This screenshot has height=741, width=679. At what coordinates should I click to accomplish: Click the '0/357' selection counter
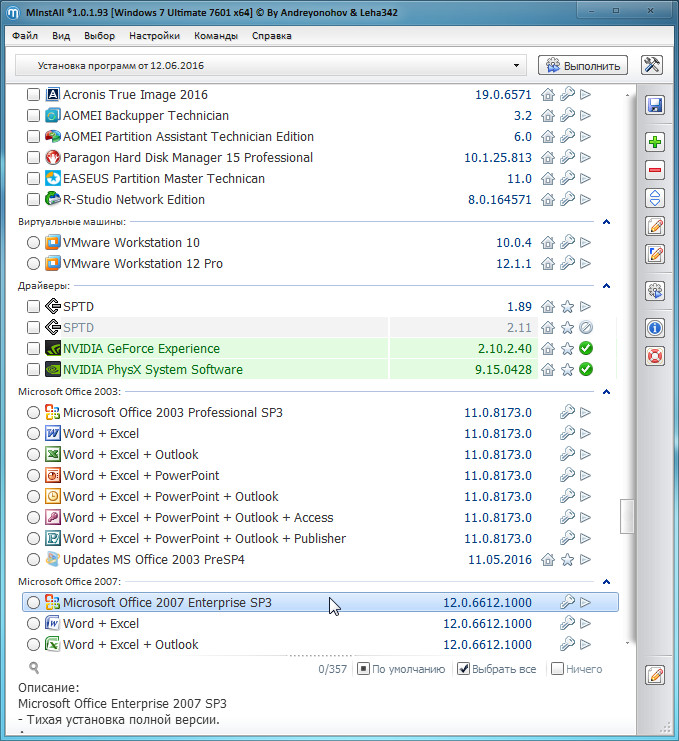coord(332,669)
